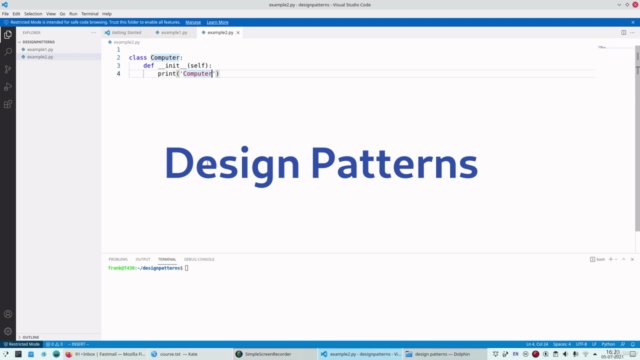Expand the OUTLINE section
This screenshot has height=360, width=640.
[x=31, y=337]
